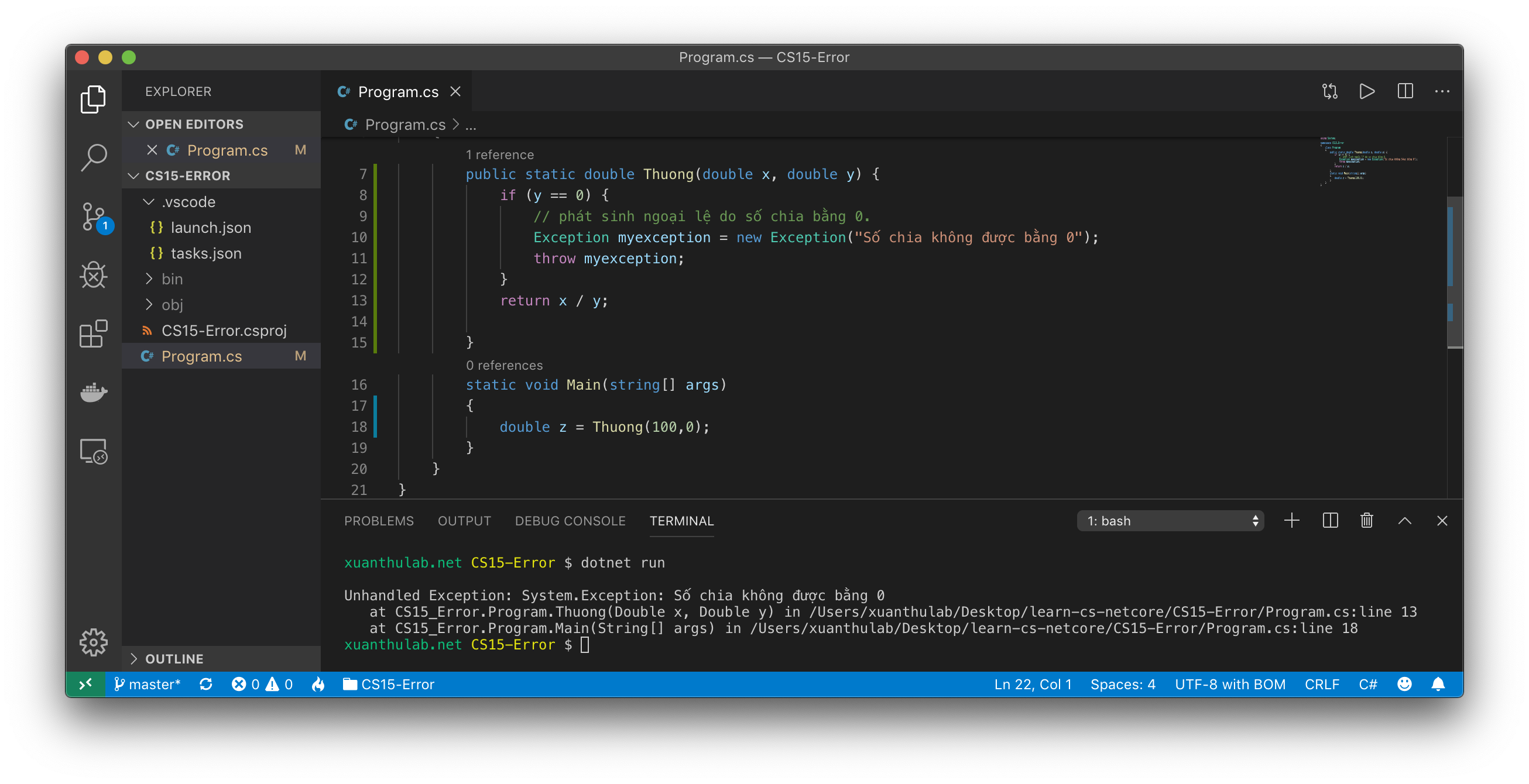The width and height of the screenshot is (1529, 784).
Task: Open Remote Explorer in activity bar
Action: [93, 451]
